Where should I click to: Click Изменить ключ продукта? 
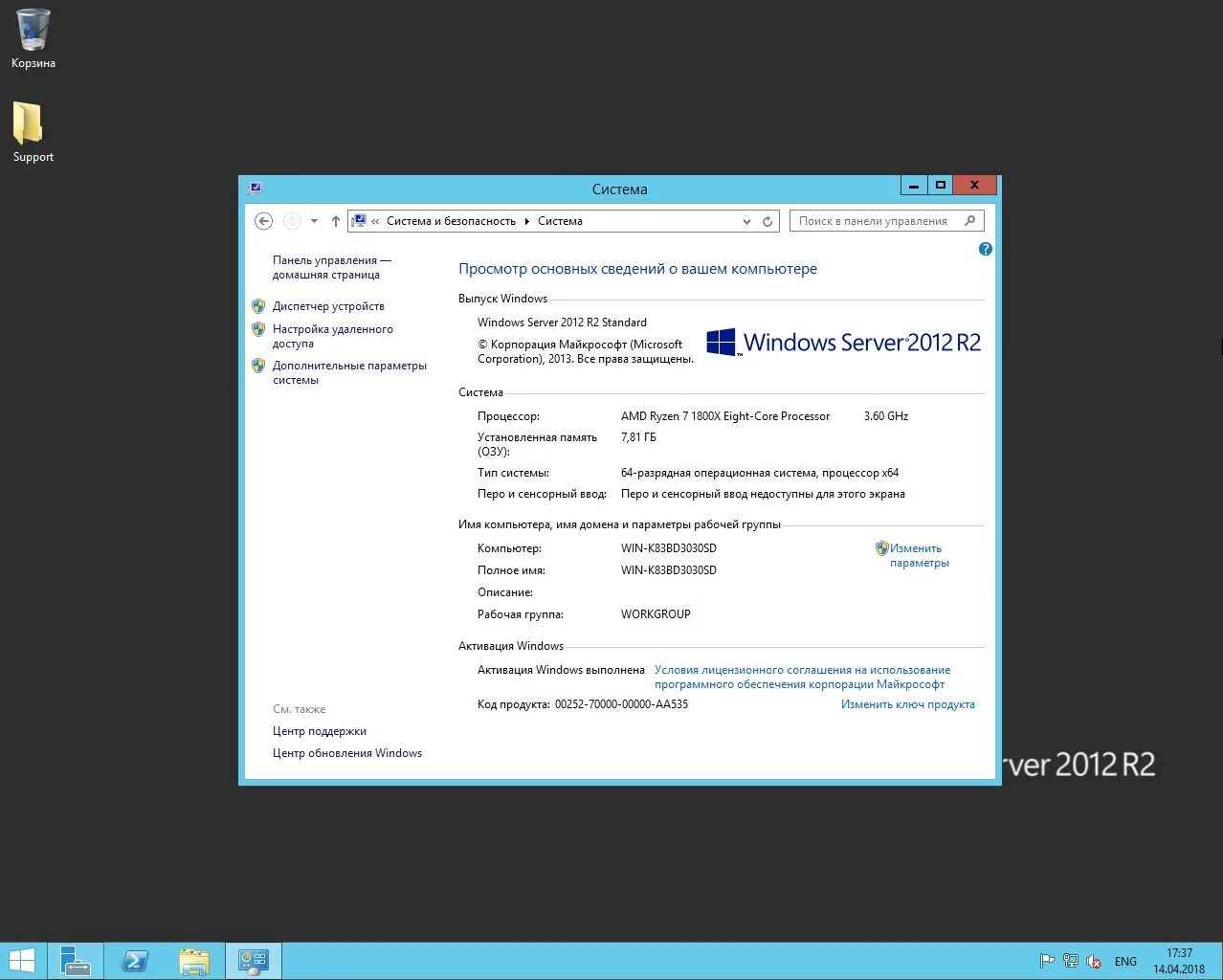pos(908,704)
